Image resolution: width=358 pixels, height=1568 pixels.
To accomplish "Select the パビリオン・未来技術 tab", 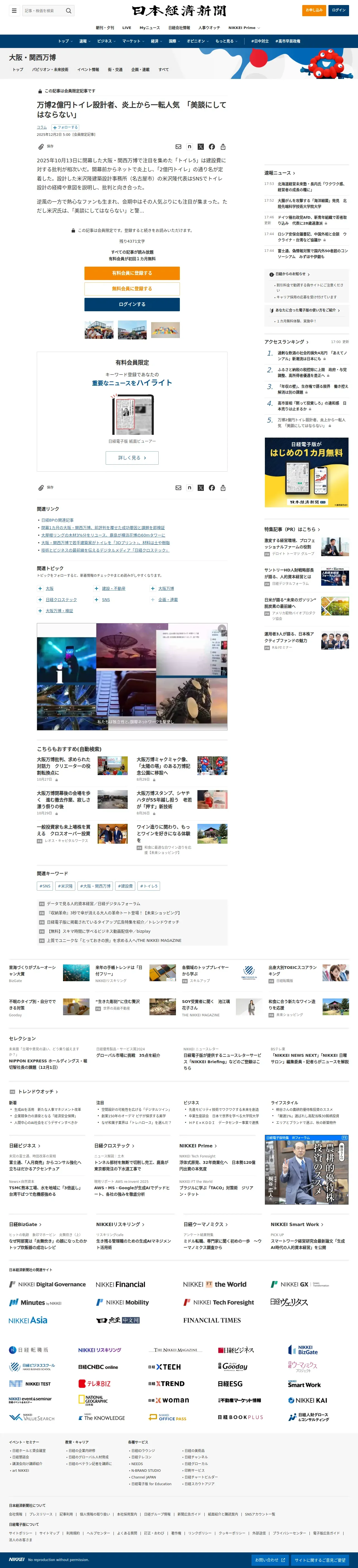I will point(50,69).
